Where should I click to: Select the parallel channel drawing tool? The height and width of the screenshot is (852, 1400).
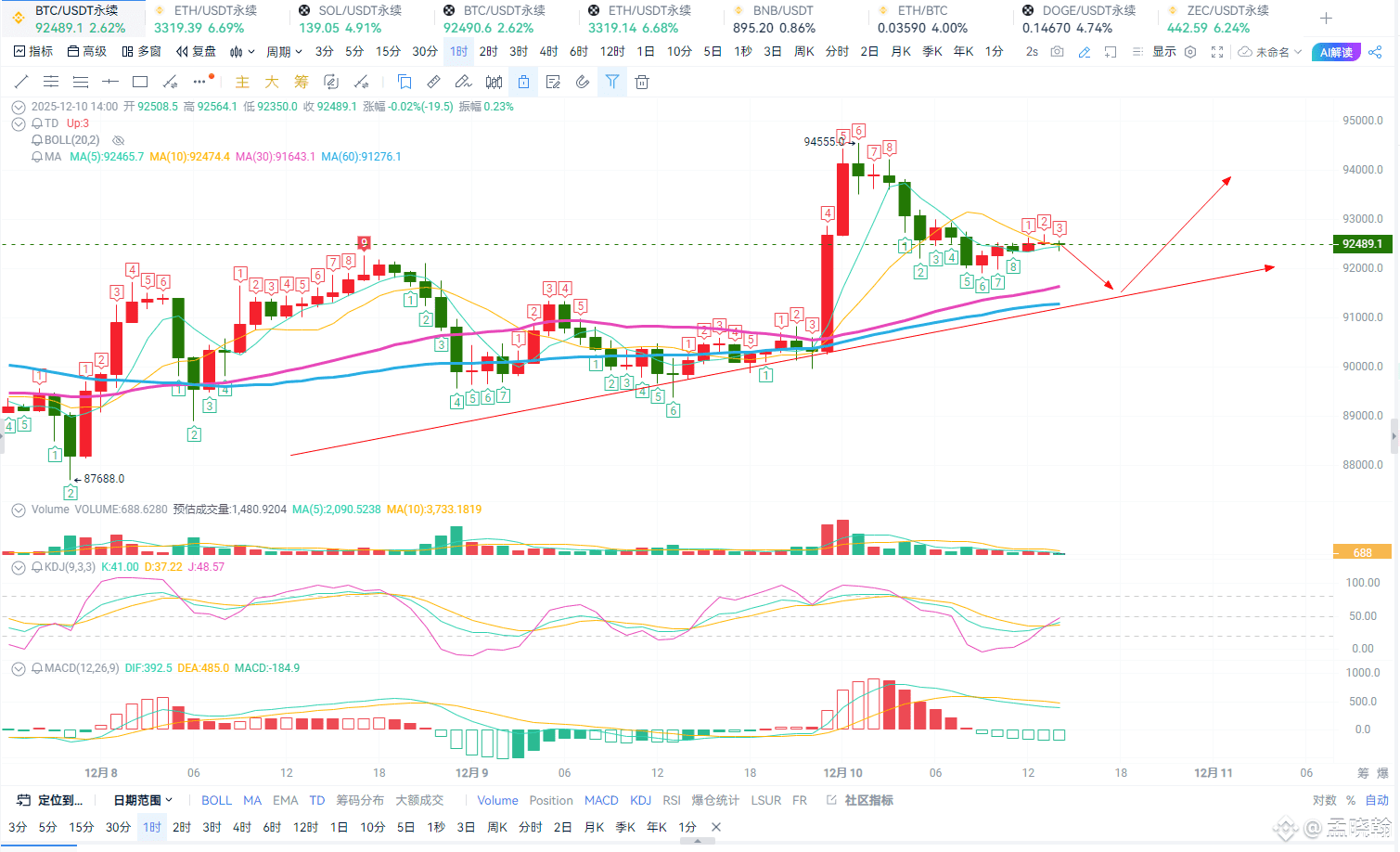(51, 82)
